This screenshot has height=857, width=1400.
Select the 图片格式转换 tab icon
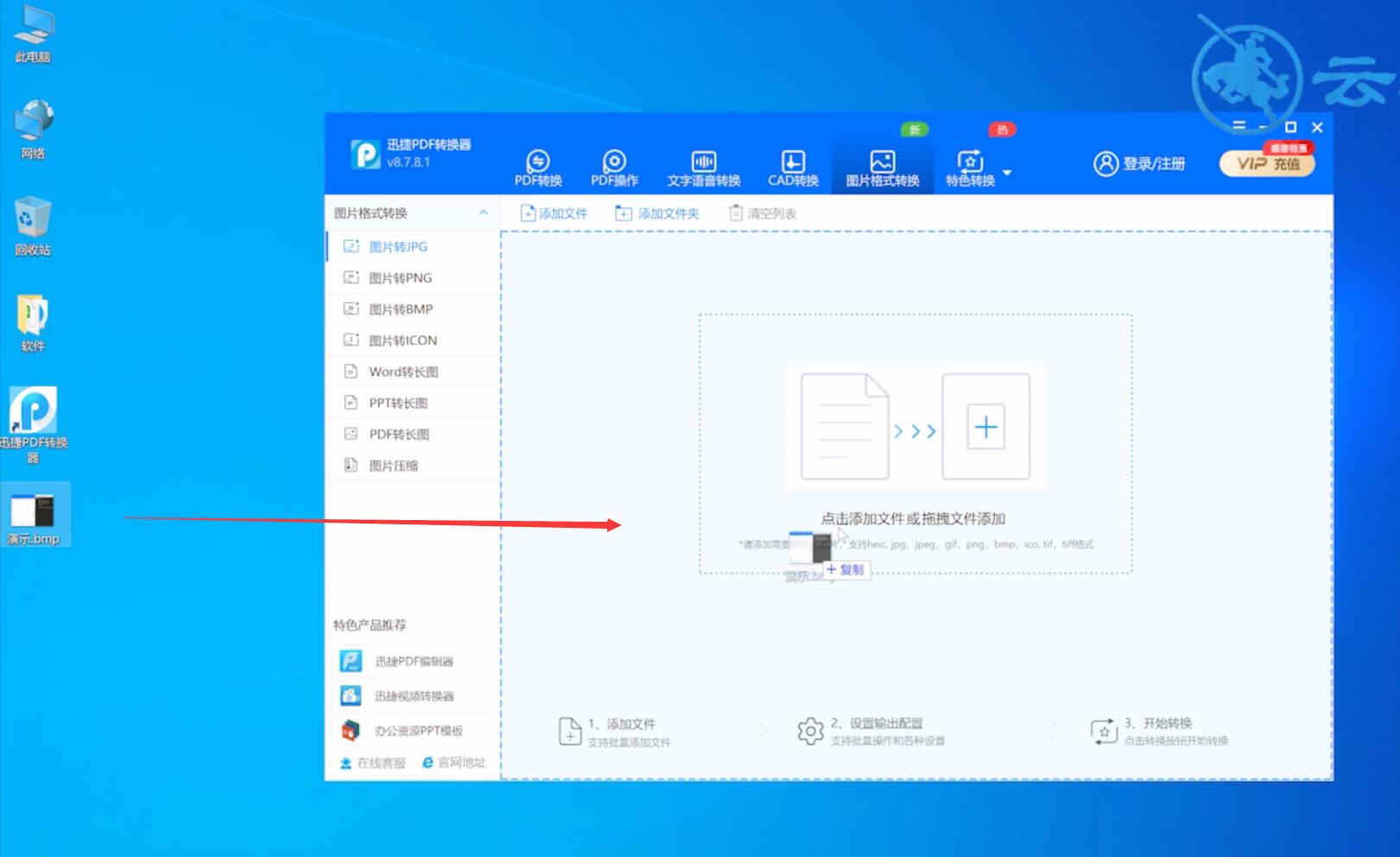(x=882, y=162)
